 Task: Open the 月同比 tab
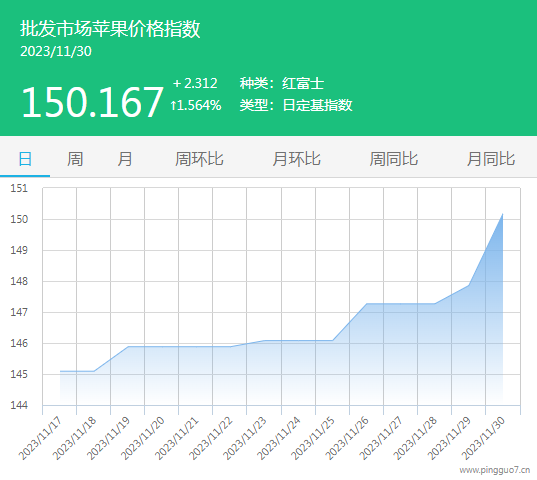(x=491, y=159)
